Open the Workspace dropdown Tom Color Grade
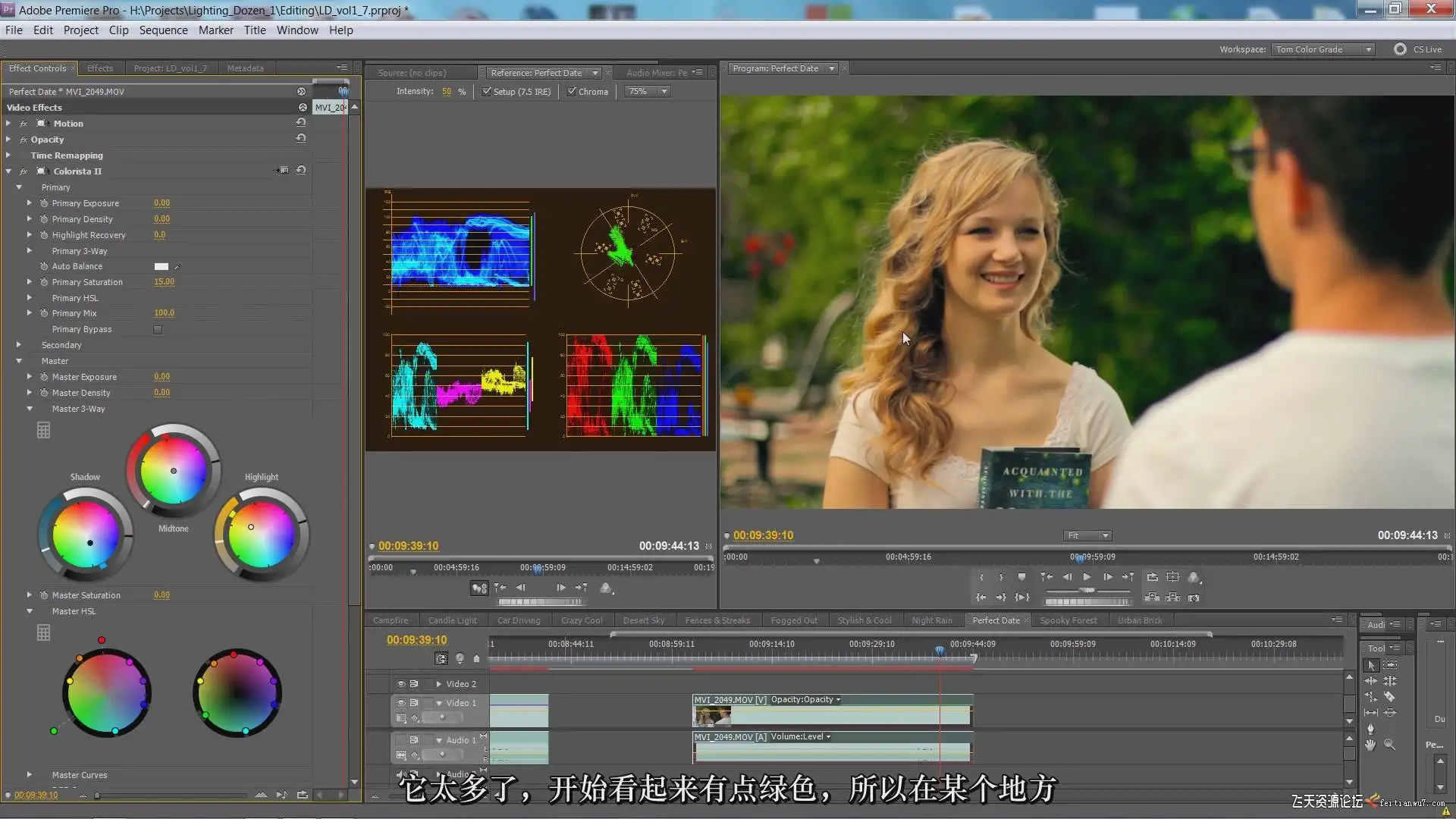1456x819 pixels. coord(1323,49)
